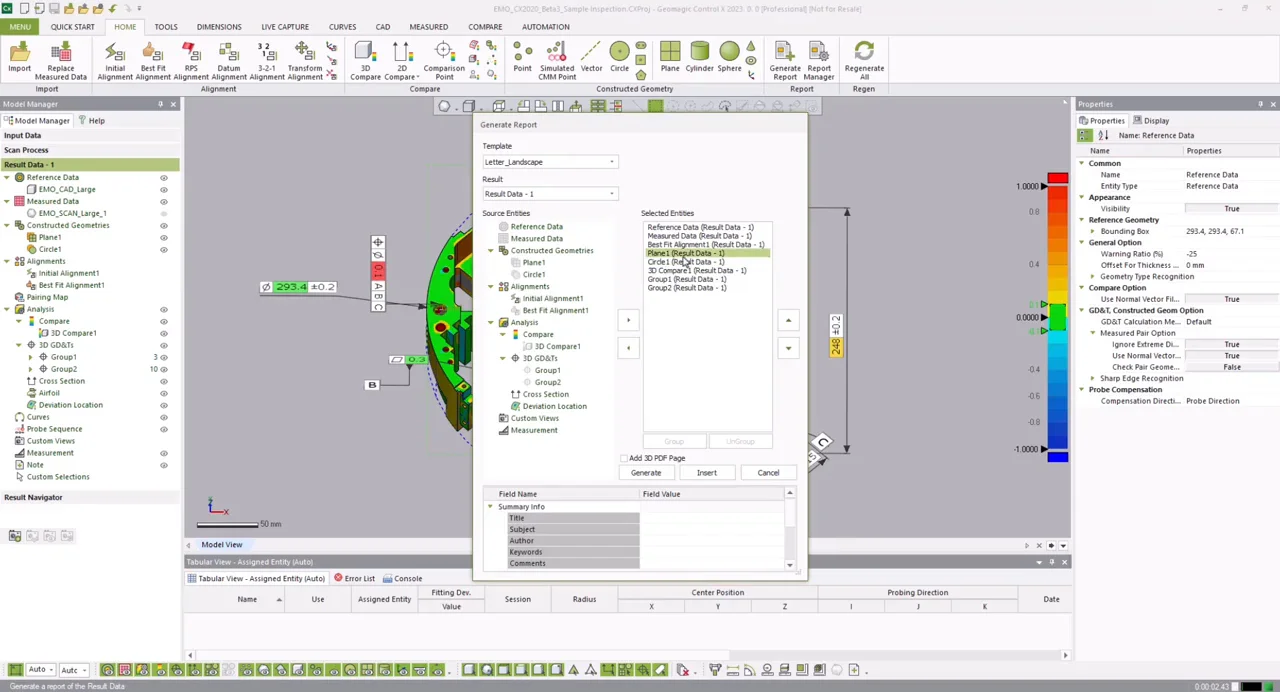Remove entity from selected entities arrow
The height and width of the screenshot is (692, 1280).
pyautogui.click(x=628, y=348)
